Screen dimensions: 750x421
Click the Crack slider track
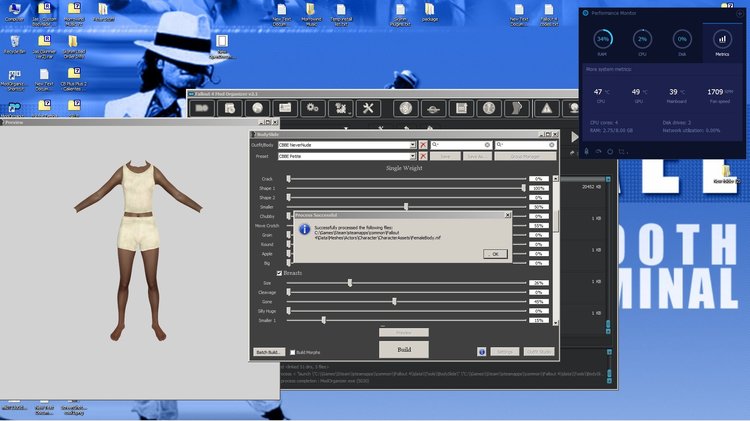coord(407,178)
